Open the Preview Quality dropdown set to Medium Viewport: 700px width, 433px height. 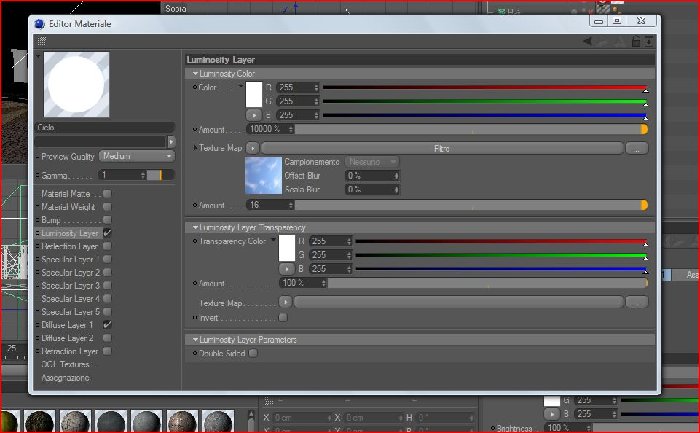click(x=137, y=156)
